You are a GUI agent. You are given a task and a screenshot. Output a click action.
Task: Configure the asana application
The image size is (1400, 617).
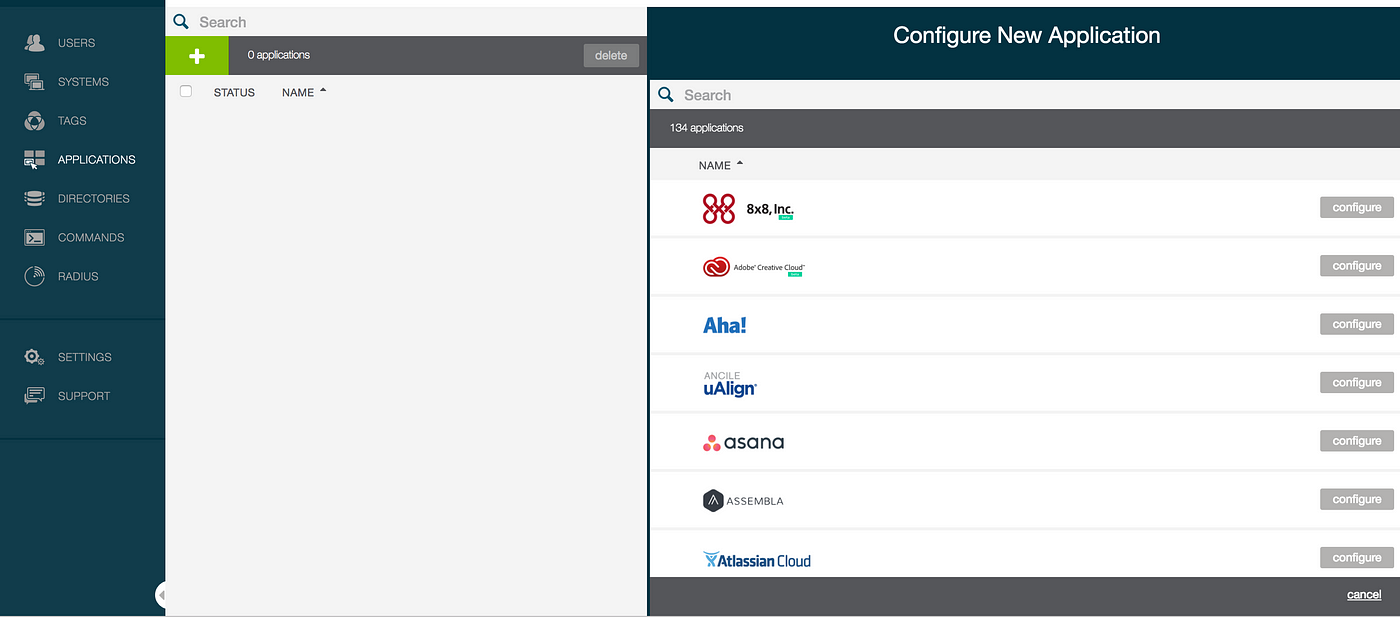(1356, 441)
